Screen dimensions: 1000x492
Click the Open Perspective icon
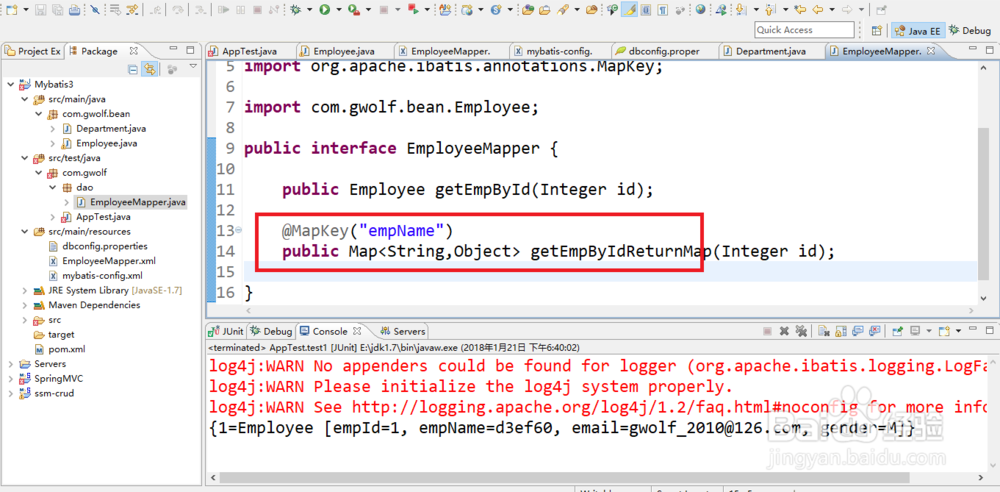click(x=877, y=30)
